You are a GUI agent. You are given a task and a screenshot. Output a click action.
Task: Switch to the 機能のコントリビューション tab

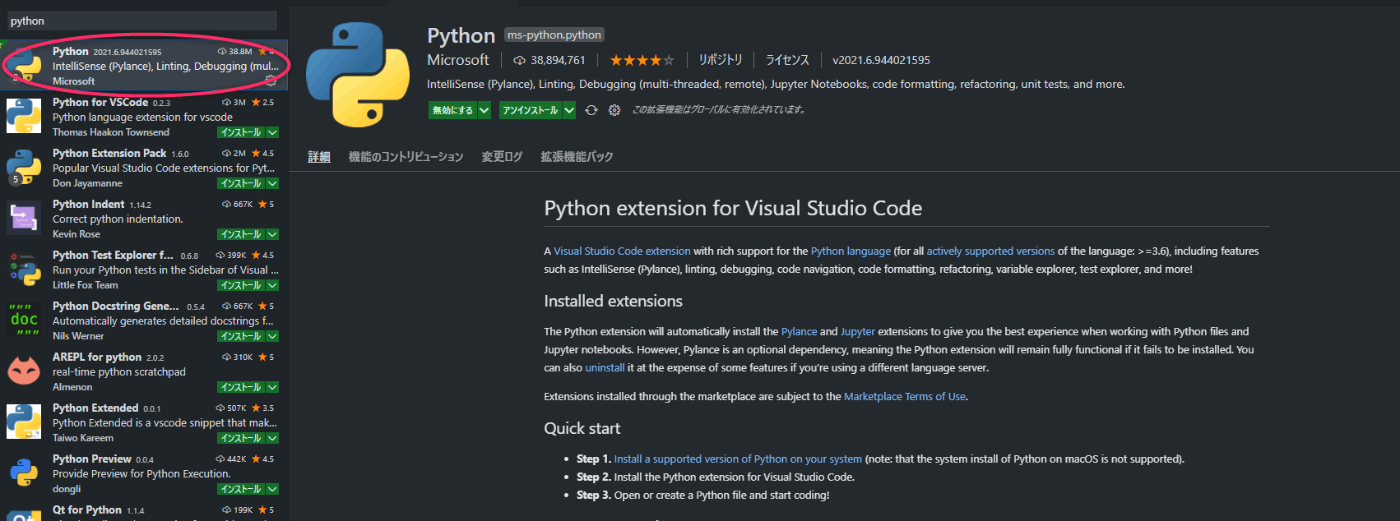[406, 157]
